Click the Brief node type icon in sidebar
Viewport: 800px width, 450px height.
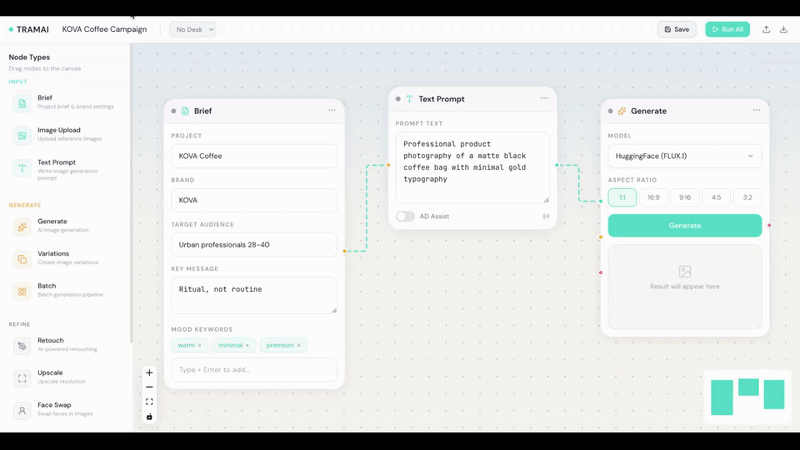22,103
